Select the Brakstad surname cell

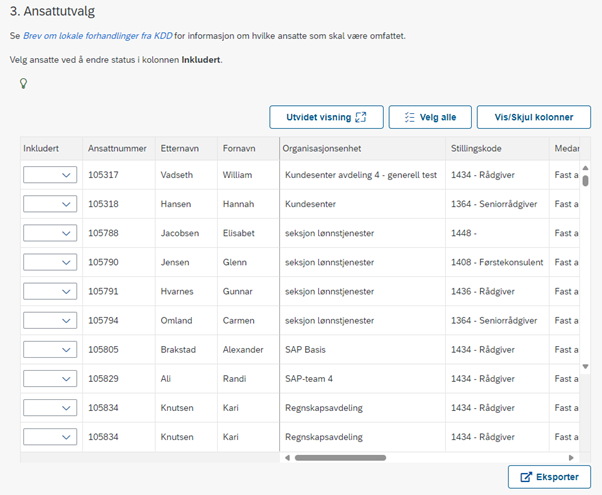[186, 350]
